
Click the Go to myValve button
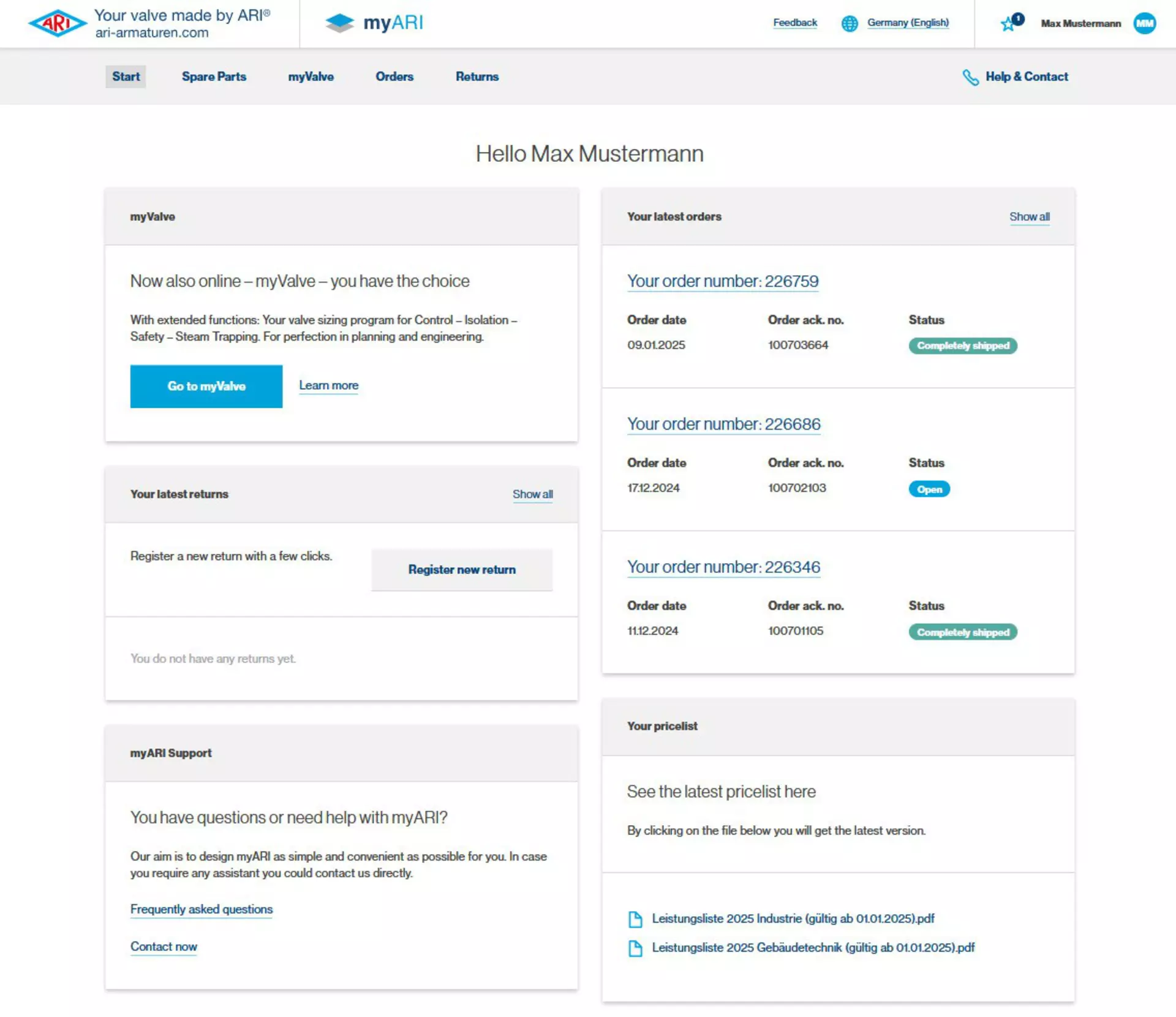(206, 387)
